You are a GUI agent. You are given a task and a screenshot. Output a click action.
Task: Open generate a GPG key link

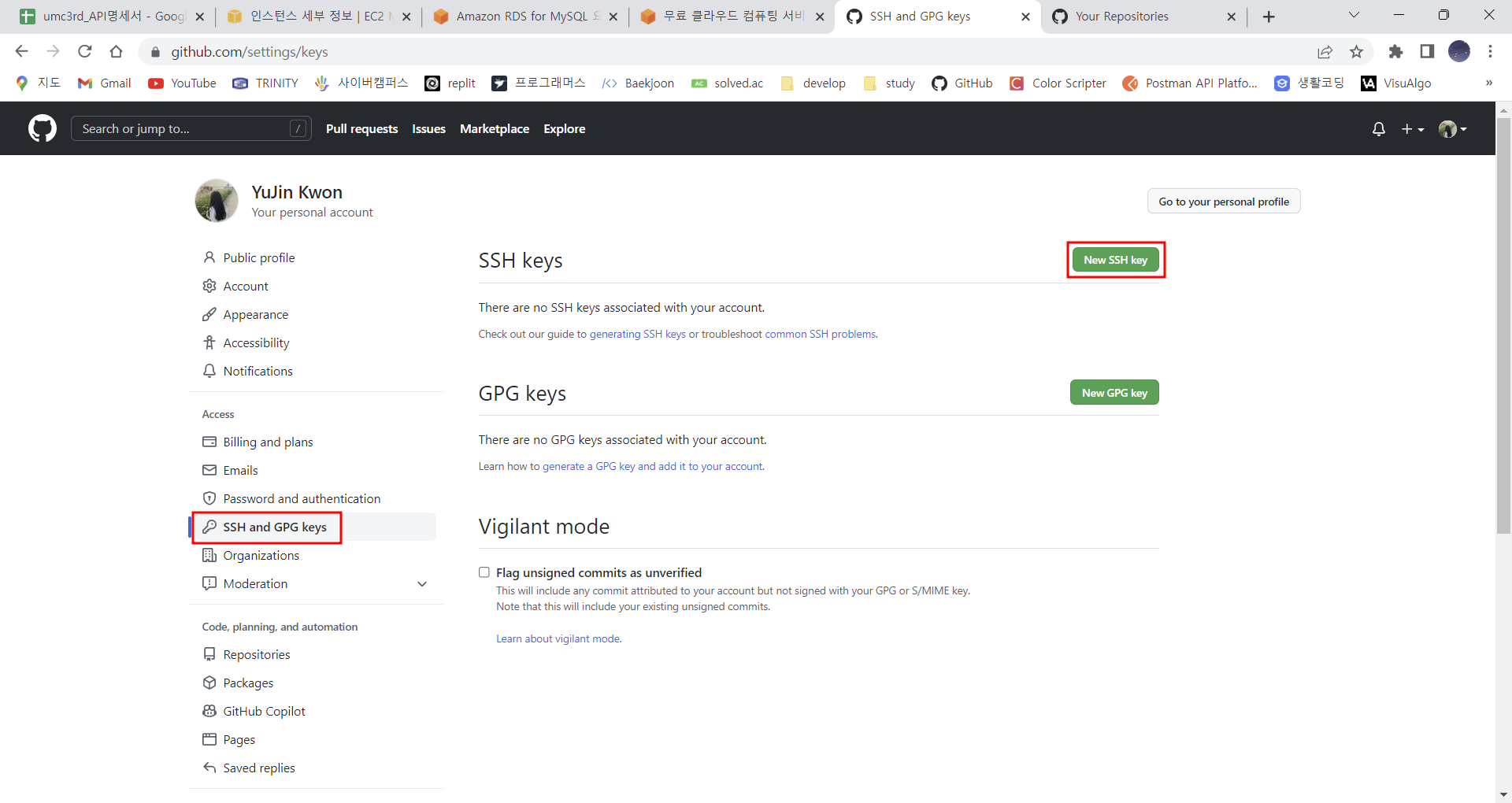(x=653, y=466)
